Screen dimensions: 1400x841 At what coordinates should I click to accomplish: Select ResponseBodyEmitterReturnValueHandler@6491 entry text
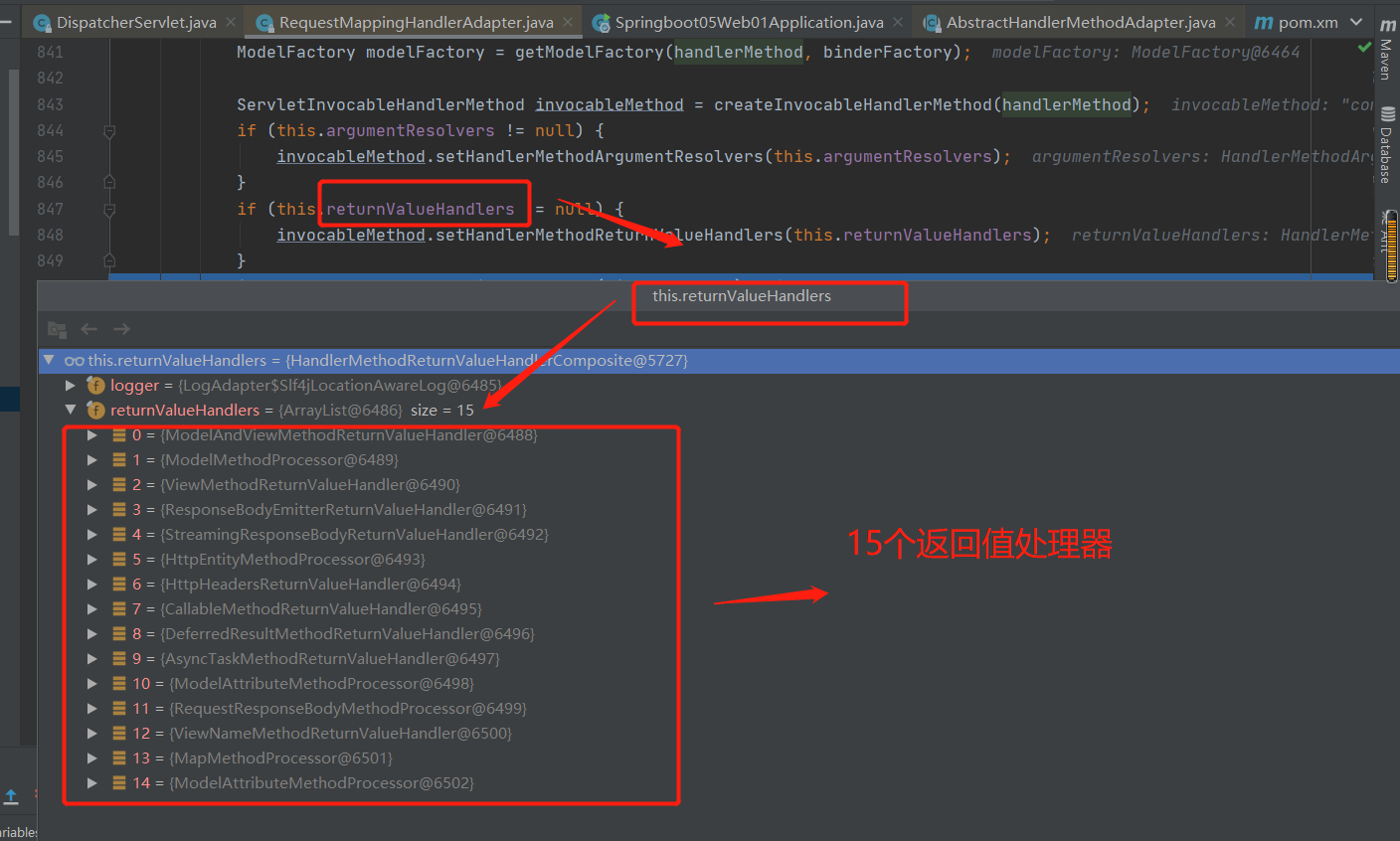tap(343, 509)
